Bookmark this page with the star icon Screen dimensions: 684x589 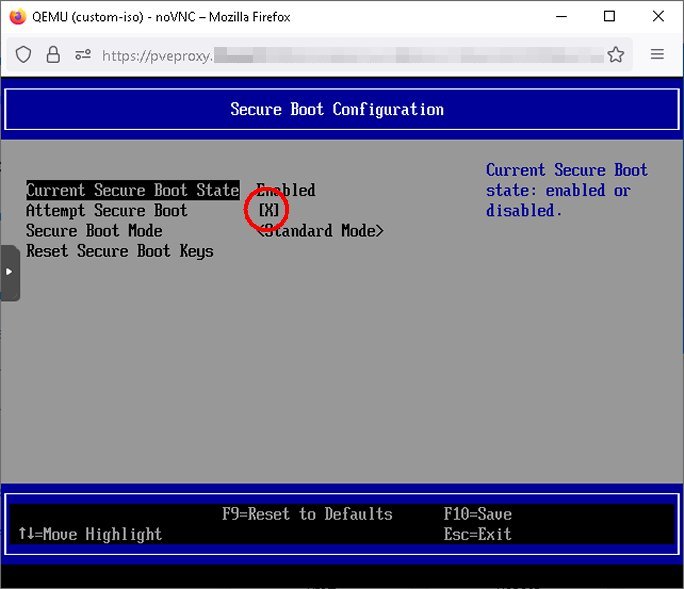616,55
